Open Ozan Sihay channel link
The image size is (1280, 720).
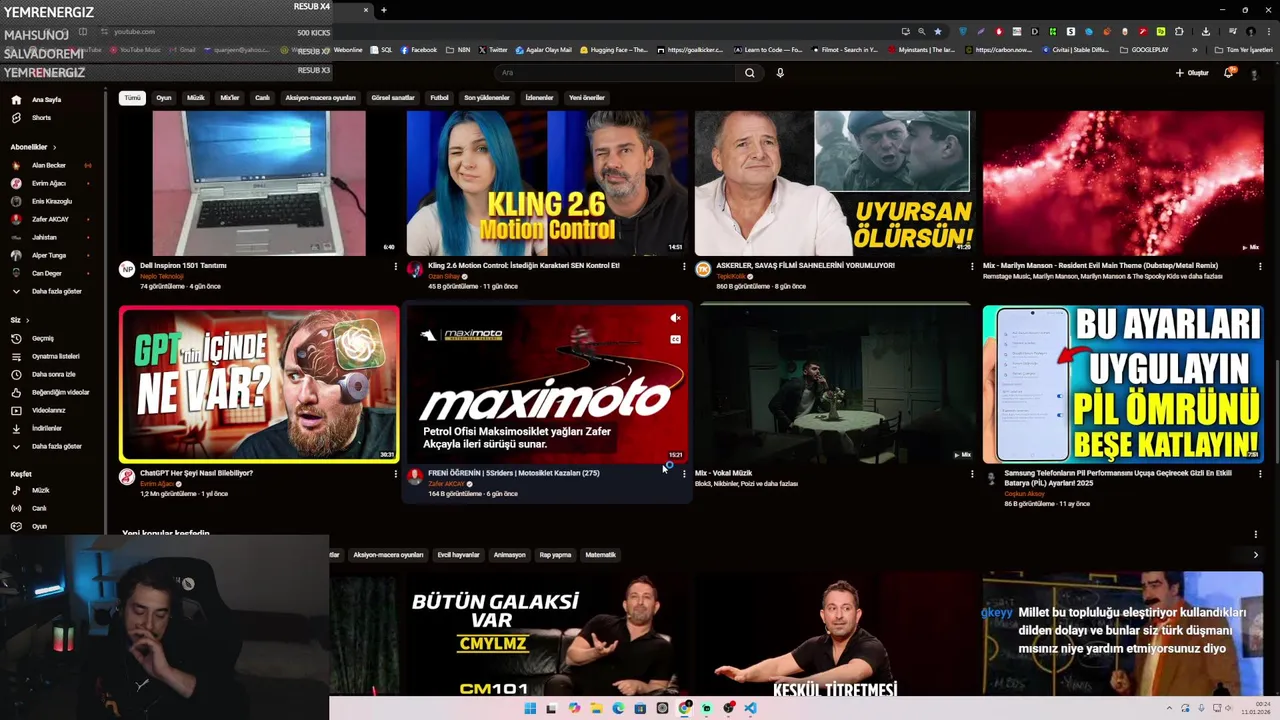pyautogui.click(x=444, y=276)
